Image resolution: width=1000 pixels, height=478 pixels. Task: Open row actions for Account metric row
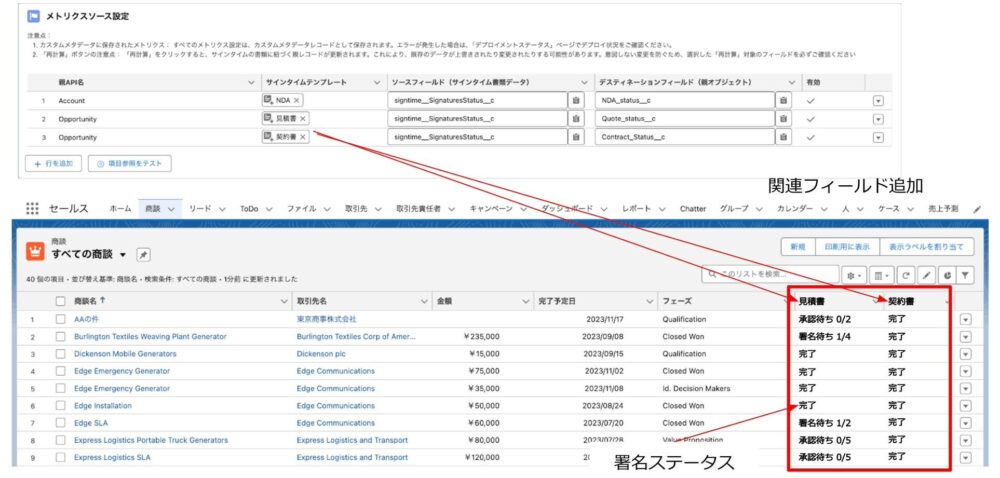point(878,100)
